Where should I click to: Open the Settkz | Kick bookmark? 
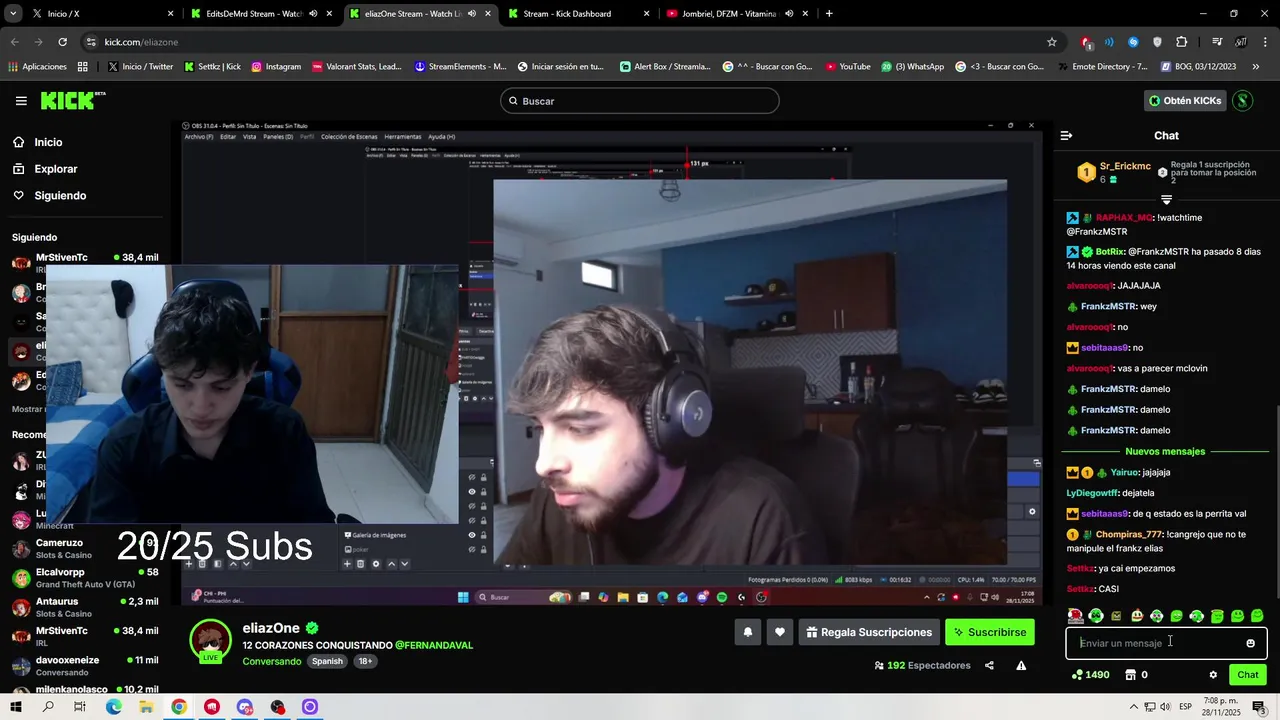pos(212,67)
